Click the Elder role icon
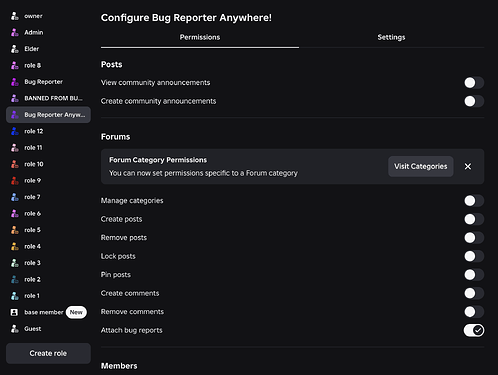 click(15, 49)
